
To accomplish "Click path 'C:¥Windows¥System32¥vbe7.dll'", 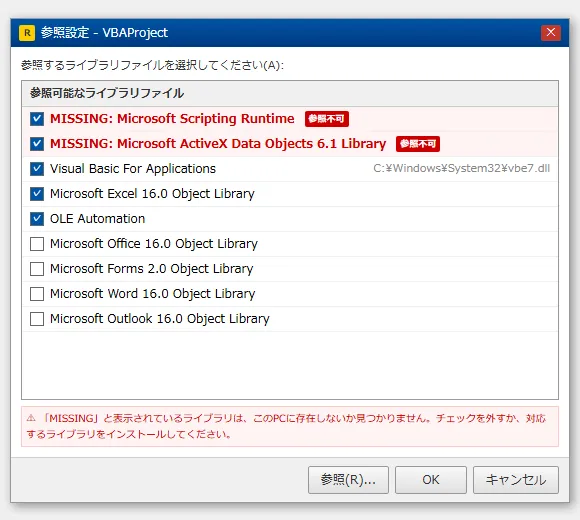I will pos(461,168).
